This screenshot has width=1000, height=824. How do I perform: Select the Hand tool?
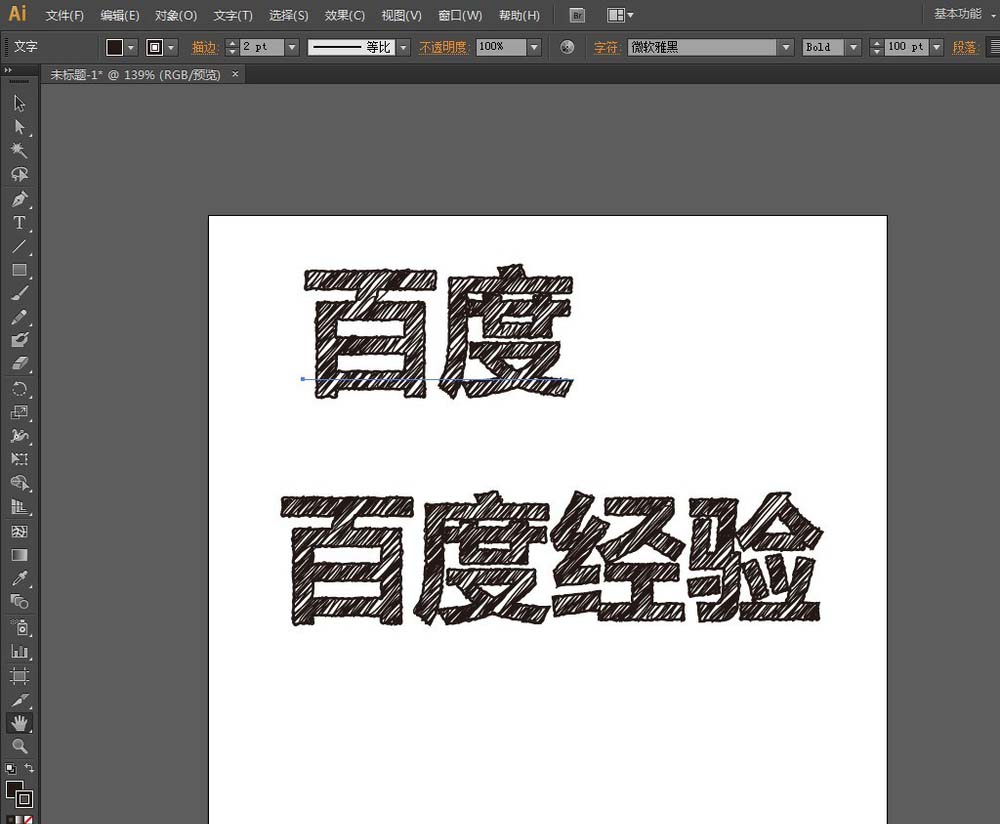19,723
